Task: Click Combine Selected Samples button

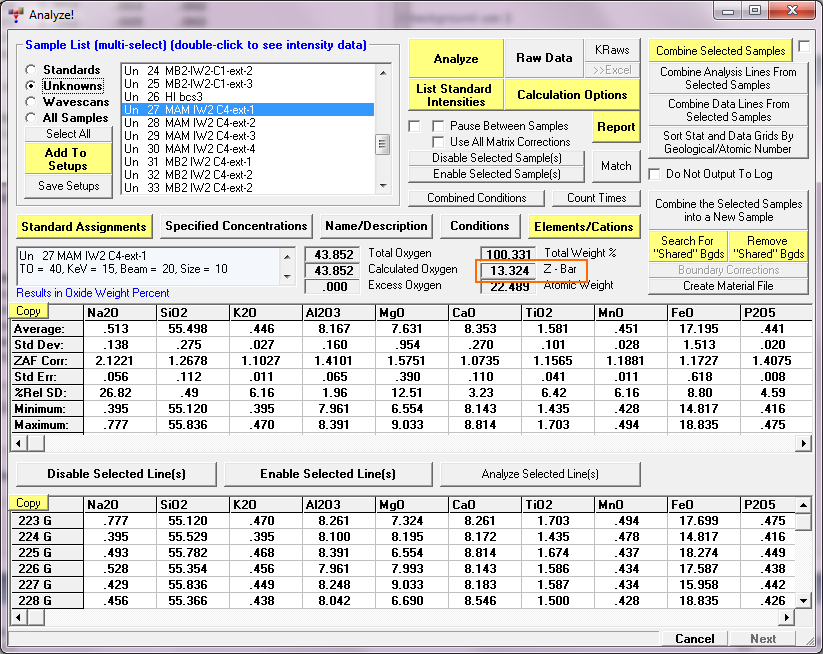Action: pos(721,51)
